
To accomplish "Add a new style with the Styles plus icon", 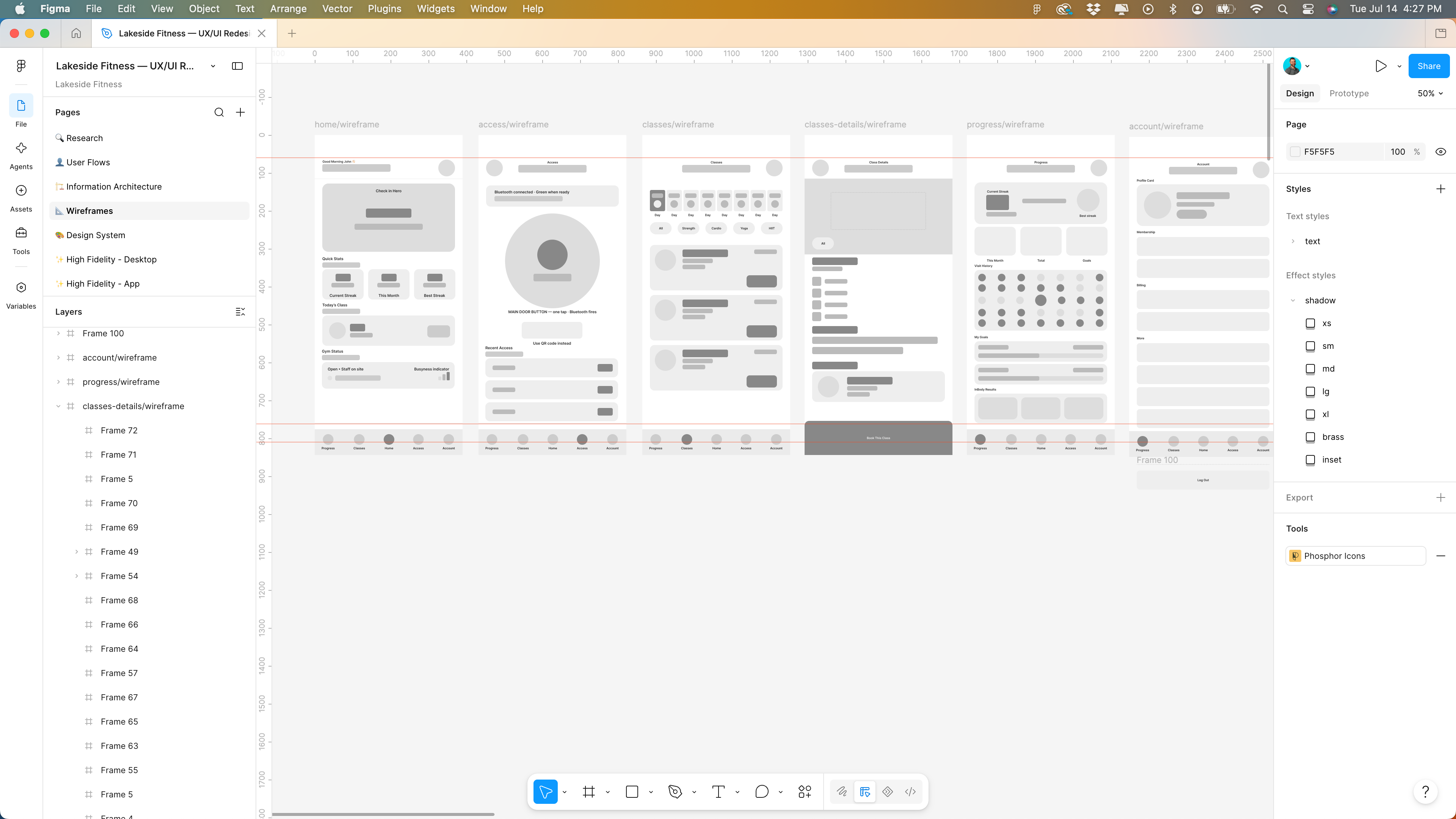I will click(x=1441, y=189).
